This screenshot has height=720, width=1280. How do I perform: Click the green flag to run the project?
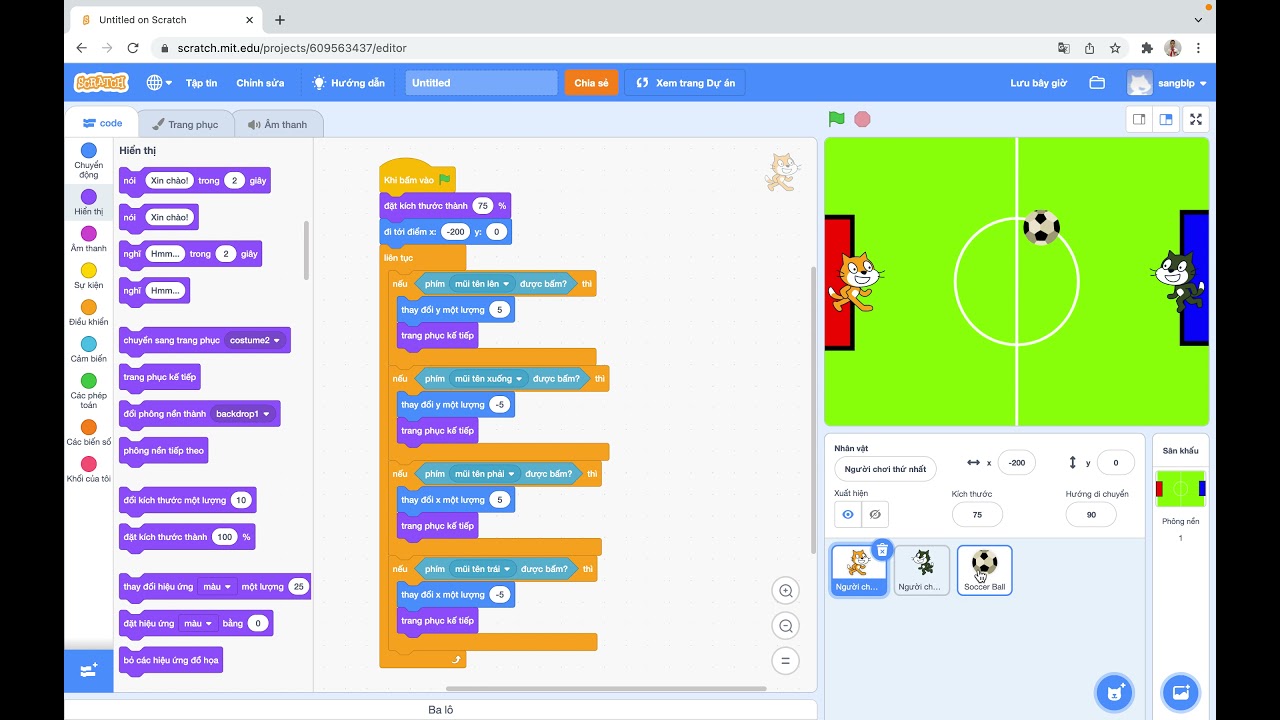837,119
